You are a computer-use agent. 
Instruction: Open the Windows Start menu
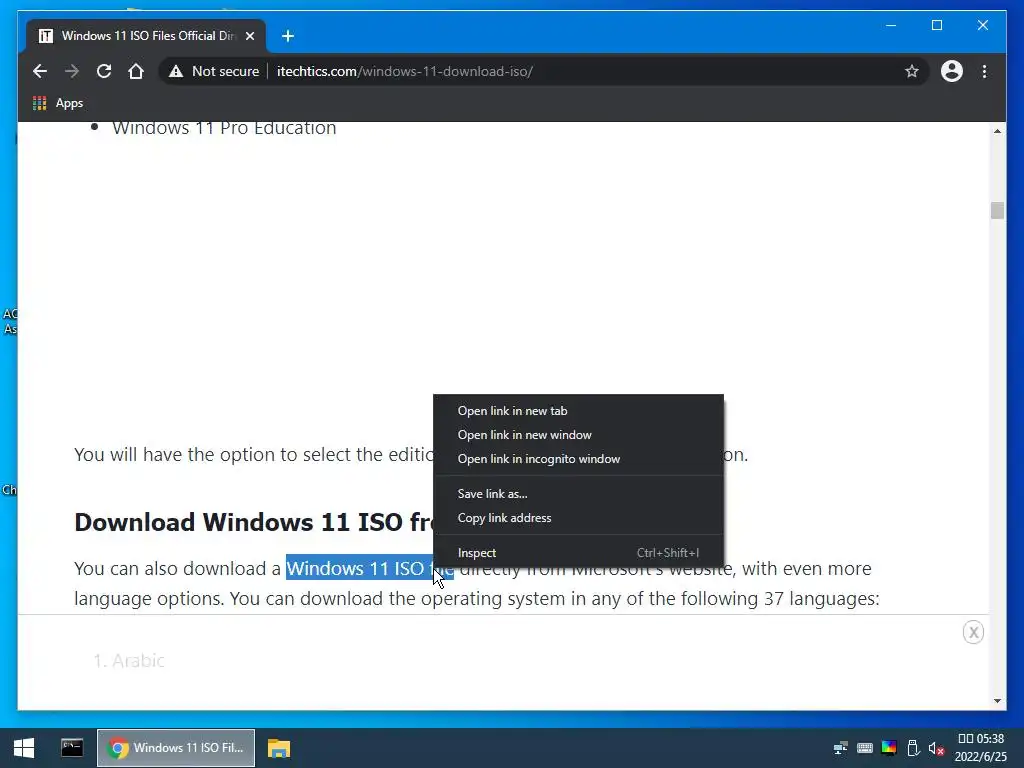(24, 748)
